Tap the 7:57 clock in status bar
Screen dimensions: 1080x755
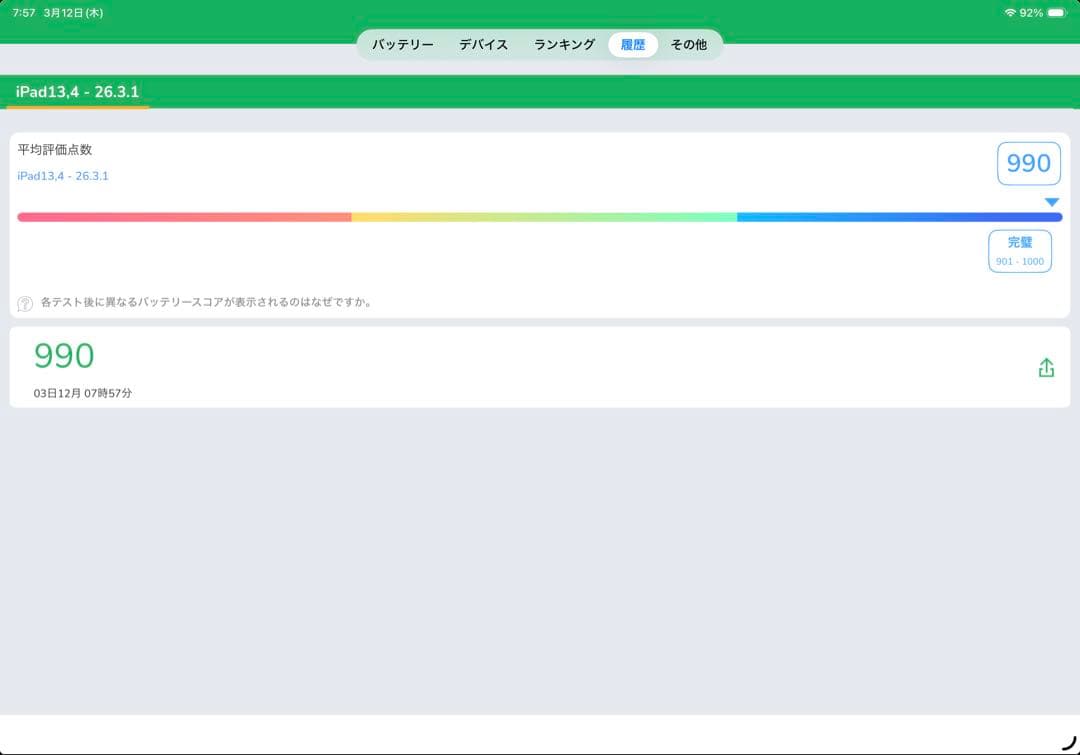[x=23, y=12]
